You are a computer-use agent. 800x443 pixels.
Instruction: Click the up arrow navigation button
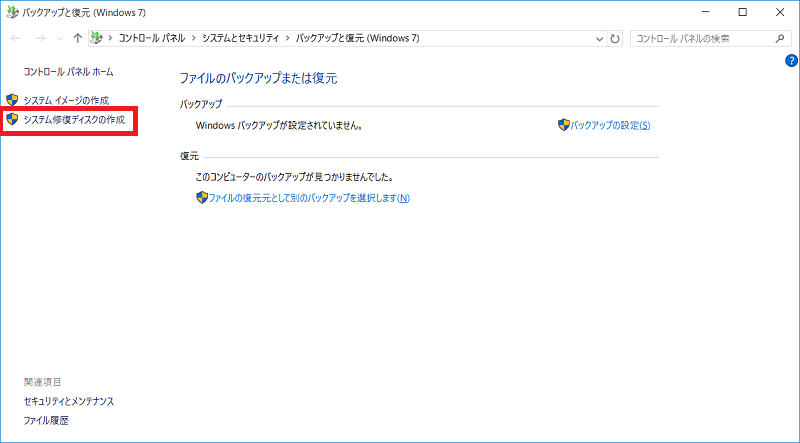point(78,38)
